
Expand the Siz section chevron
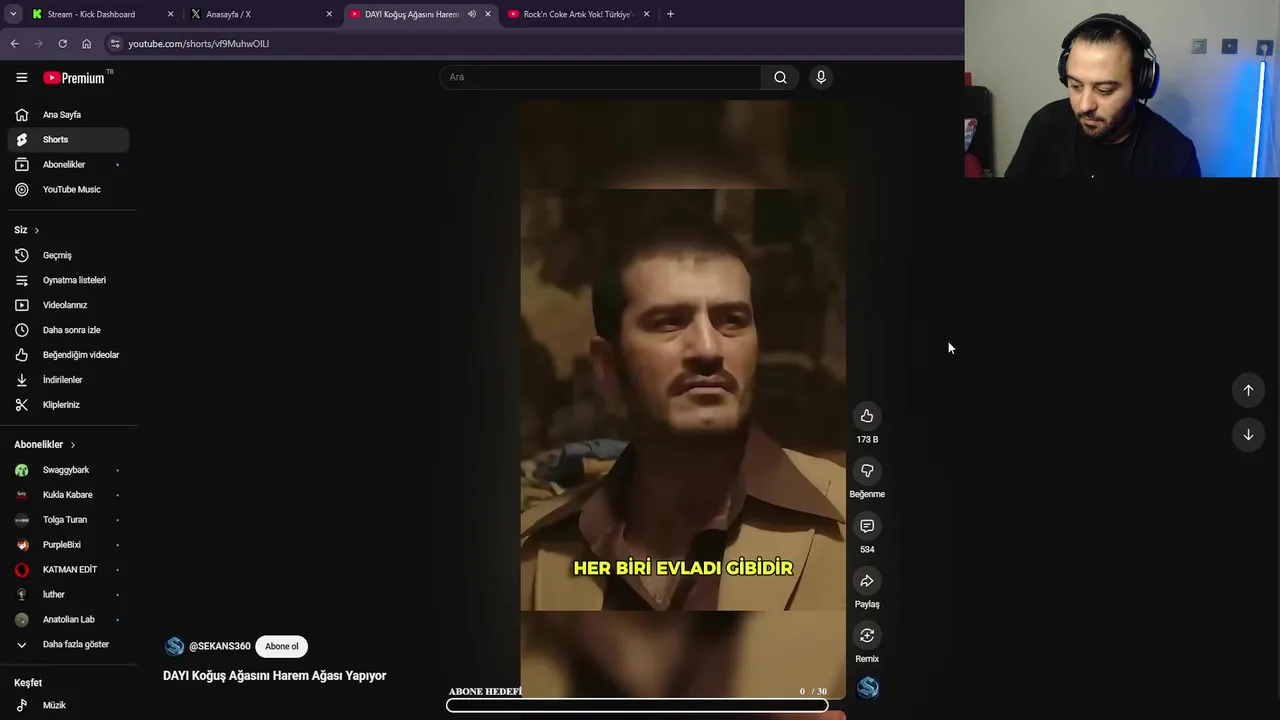click(37, 230)
